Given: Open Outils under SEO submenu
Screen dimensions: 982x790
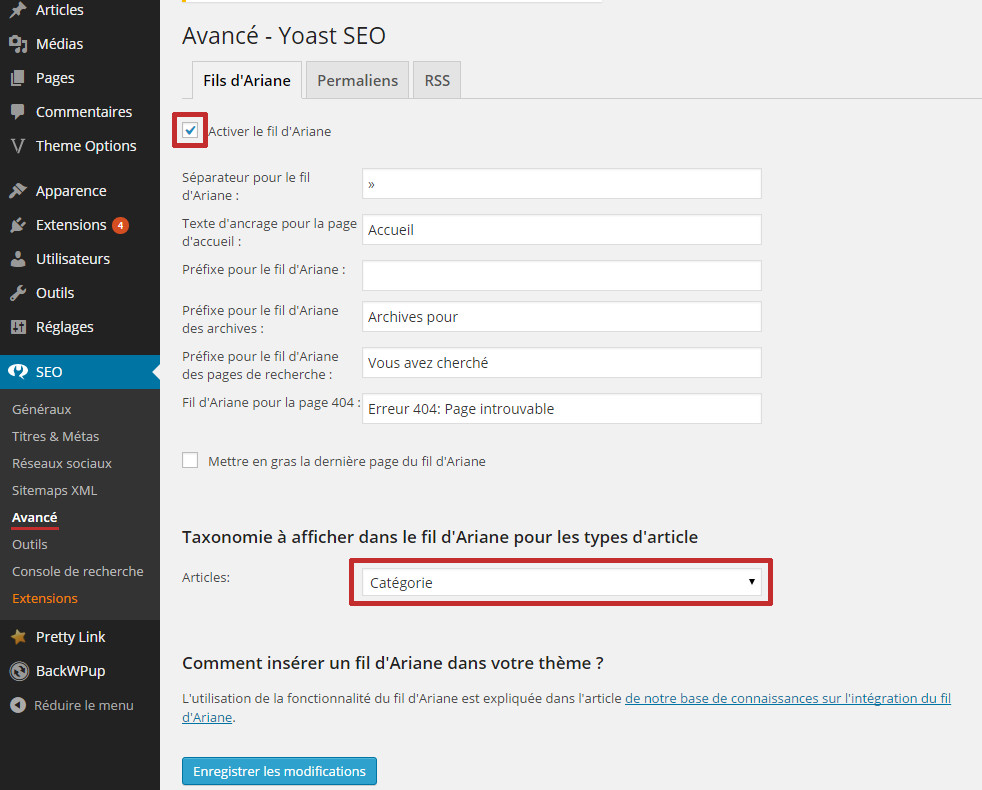Looking at the screenshot, I should tap(29, 544).
